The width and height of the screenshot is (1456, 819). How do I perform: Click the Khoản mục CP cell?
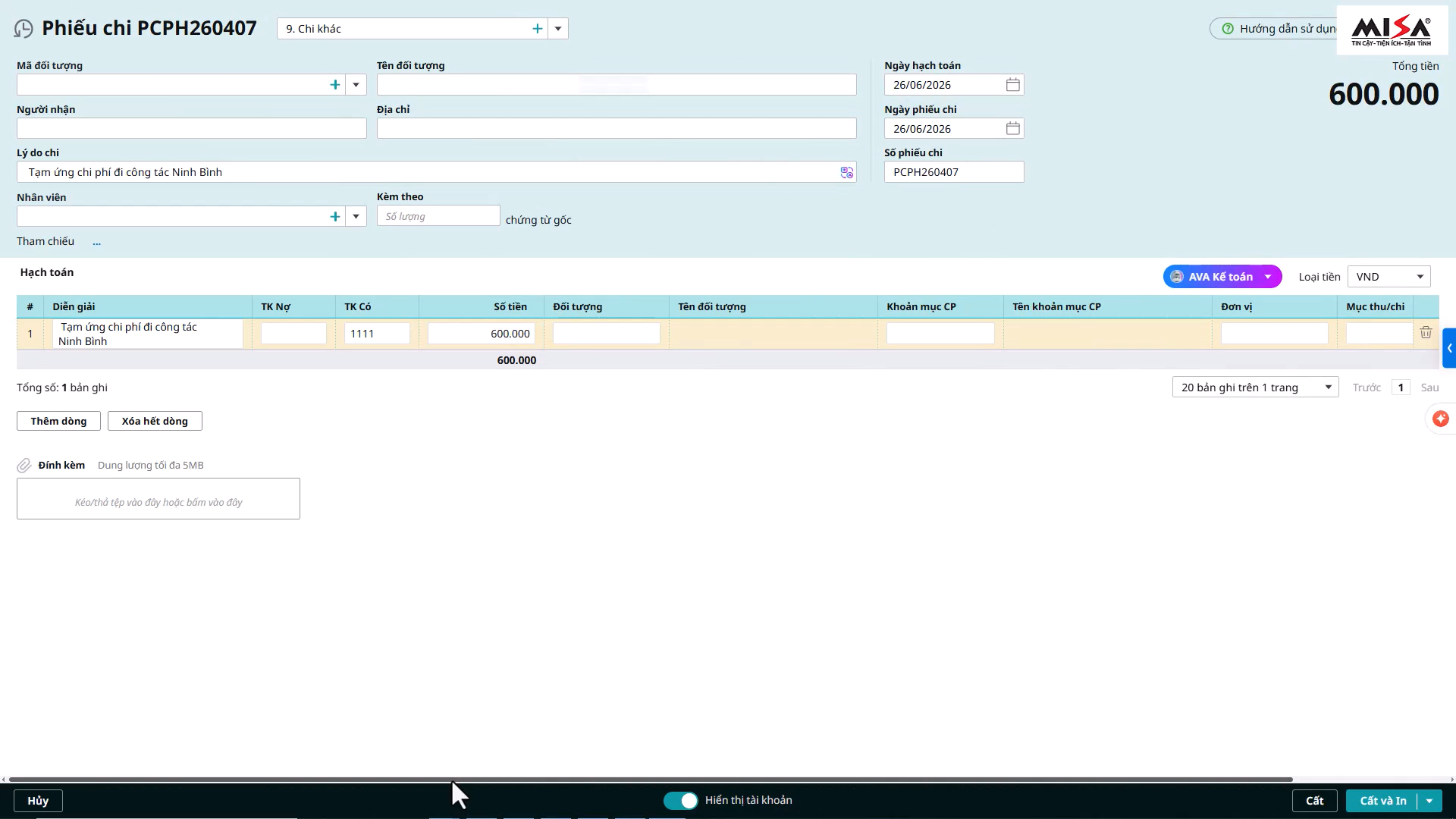pos(940,334)
